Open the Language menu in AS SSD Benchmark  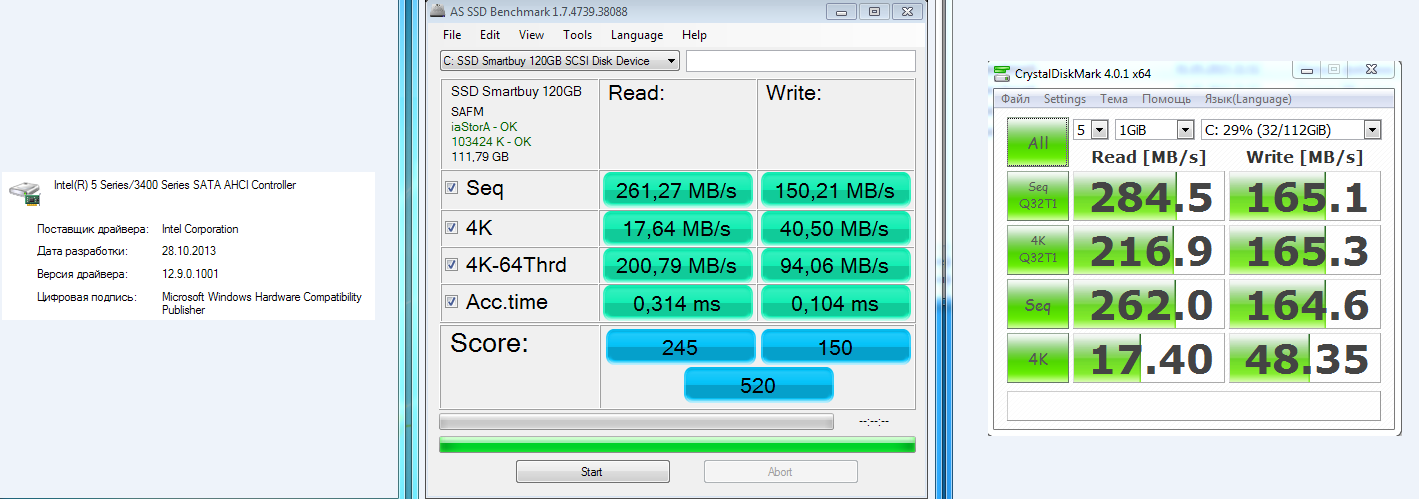[x=637, y=35]
